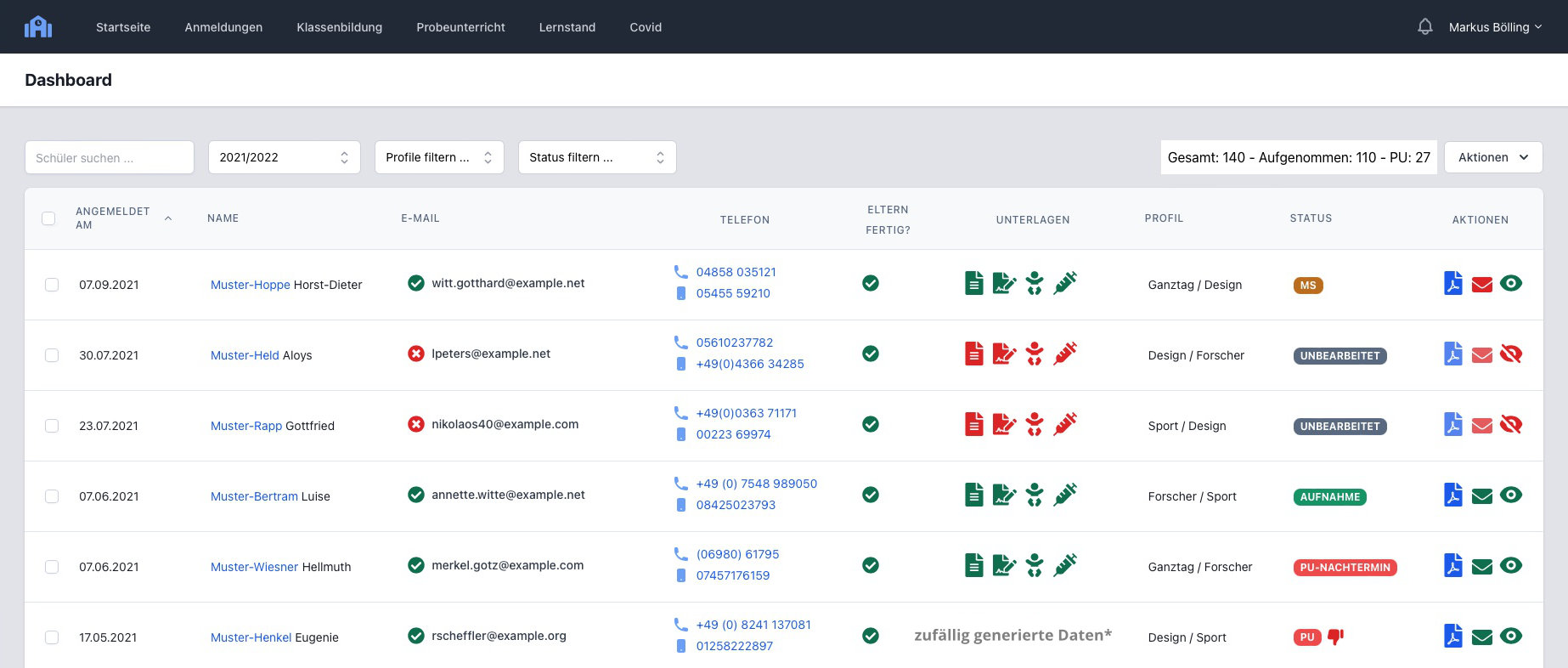Open the Profile filtern dropdown
This screenshot has width=1568, height=668.
[x=439, y=157]
